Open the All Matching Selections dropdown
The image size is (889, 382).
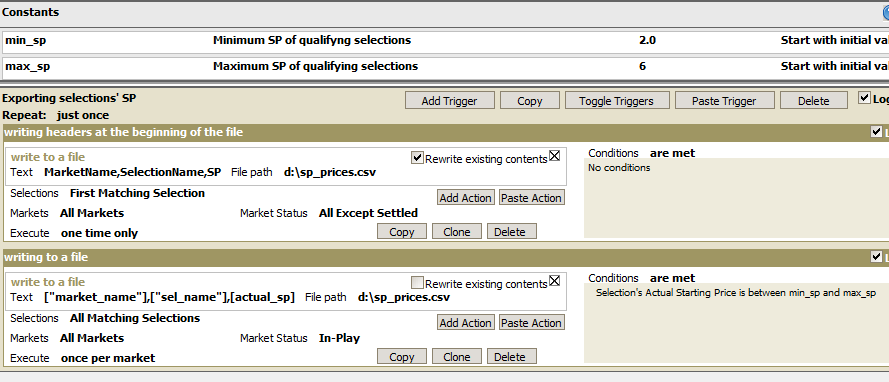pos(135,318)
